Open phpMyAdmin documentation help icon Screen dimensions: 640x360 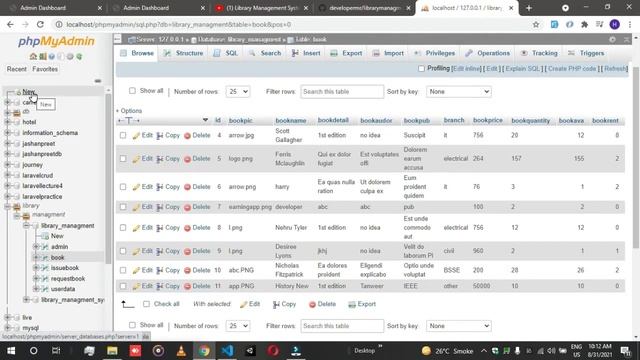click(x=51, y=56)
